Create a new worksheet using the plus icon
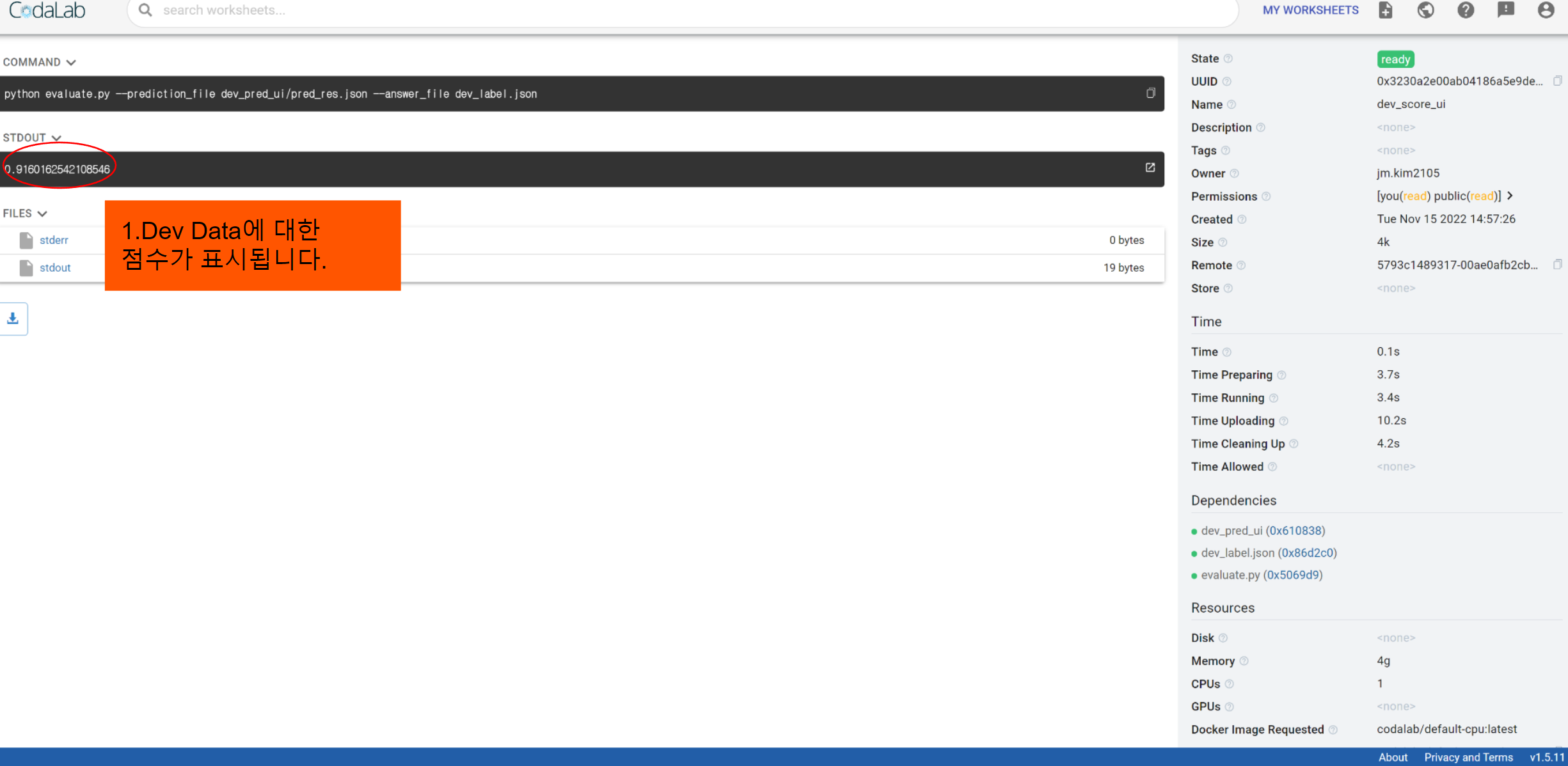This screenshot has width=1568, height=766. (x=1385, y=10)
